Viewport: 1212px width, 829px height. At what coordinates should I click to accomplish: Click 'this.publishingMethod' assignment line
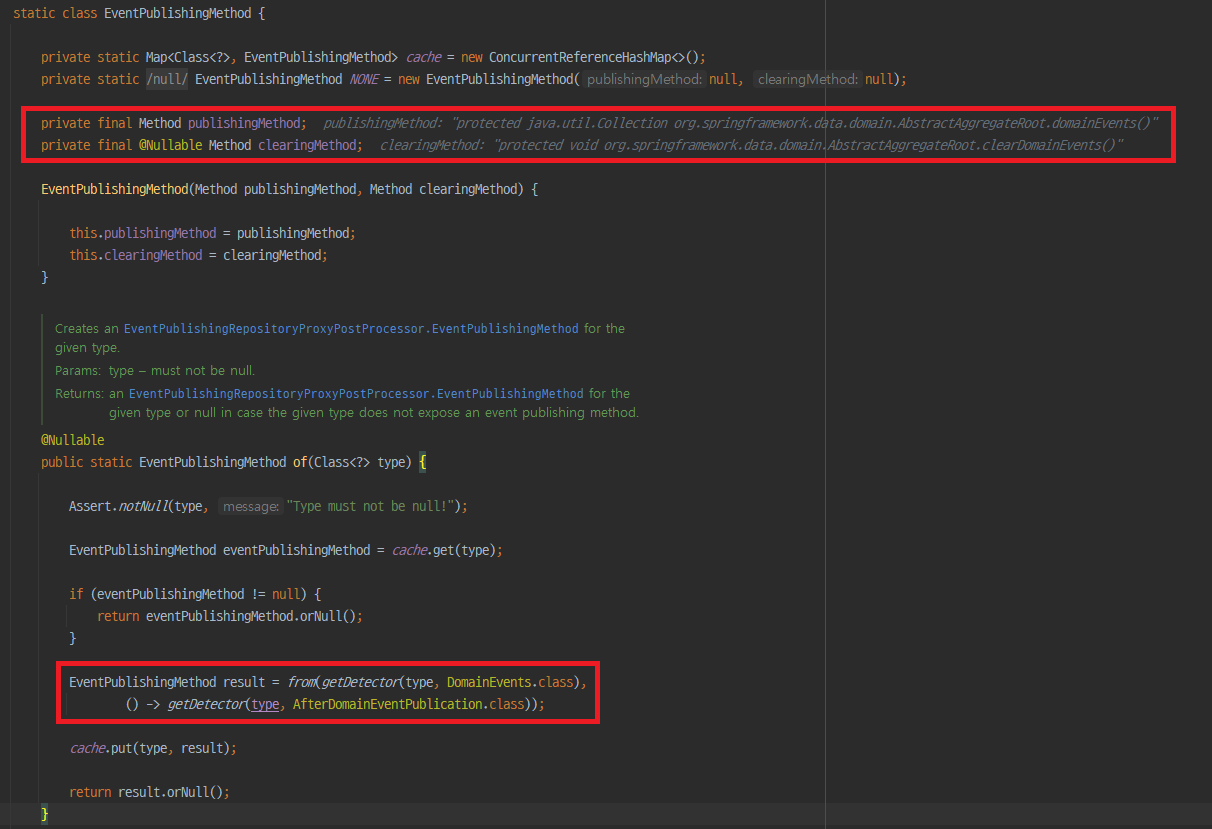click(x=212, y=233)
